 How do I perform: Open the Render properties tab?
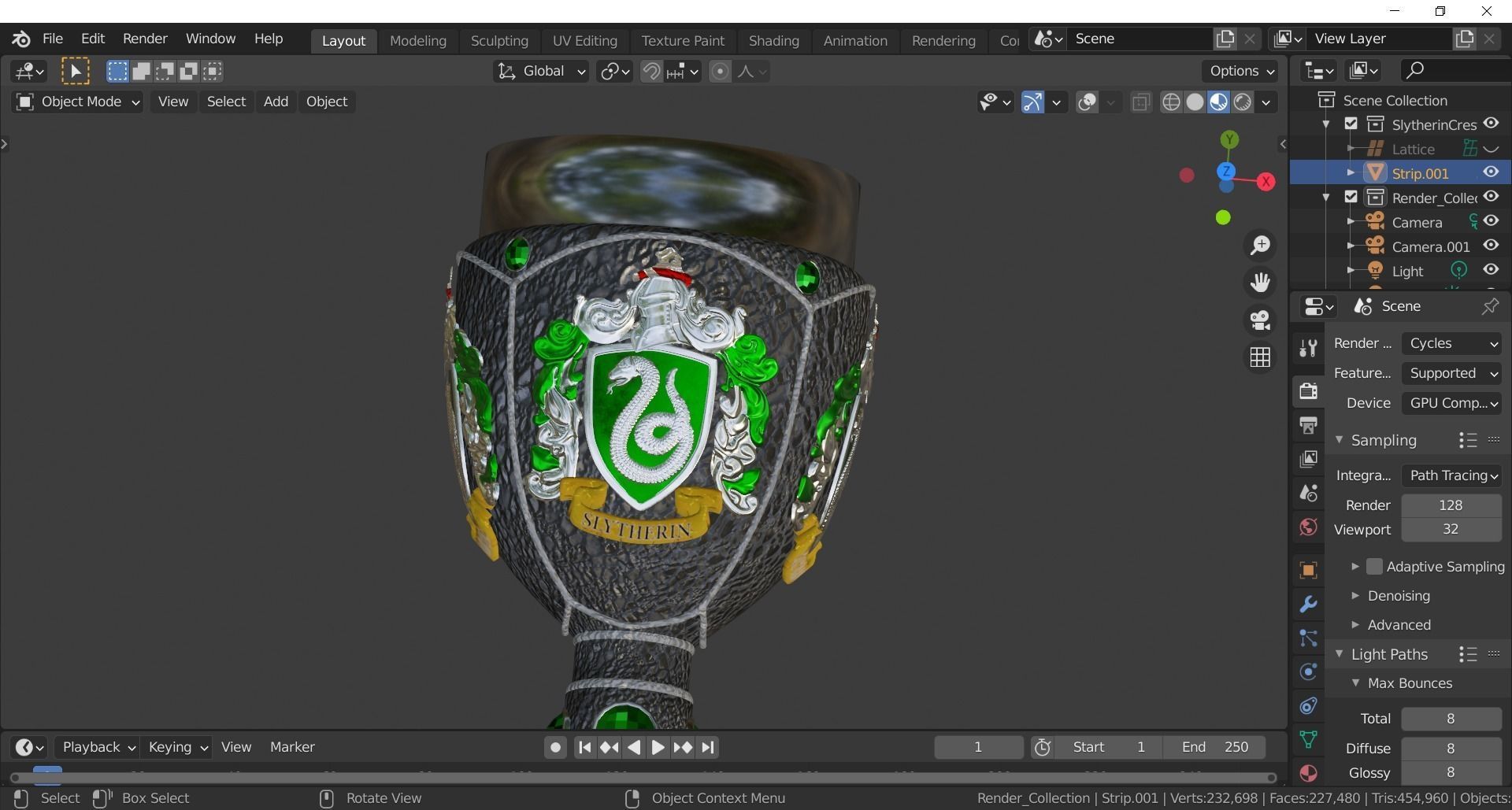click(x=1308, y=390)
